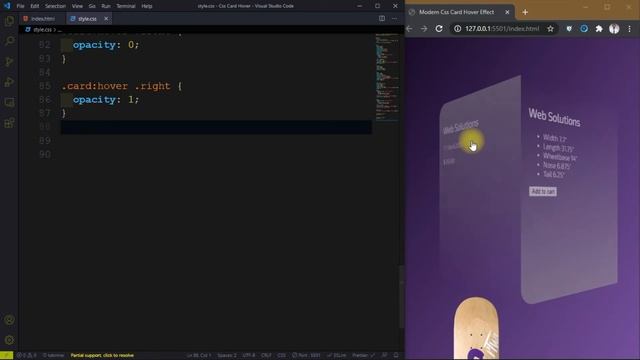
Task: Open the Extensions view
Action: (9, 122)
